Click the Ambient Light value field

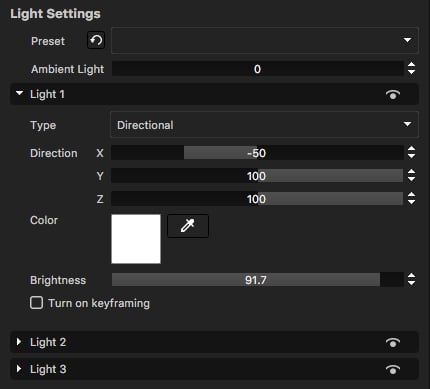[x=257, y=69]
